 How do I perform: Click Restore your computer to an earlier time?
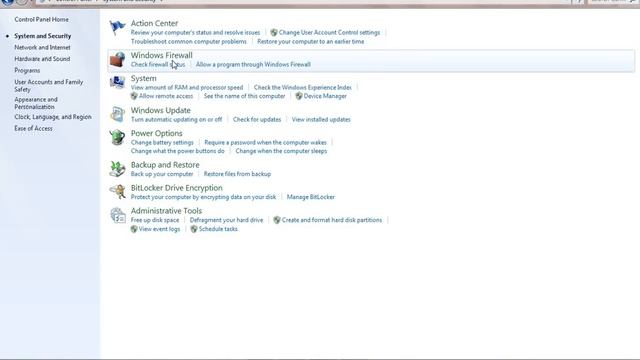pyautogui.click(x=311, y=42)
